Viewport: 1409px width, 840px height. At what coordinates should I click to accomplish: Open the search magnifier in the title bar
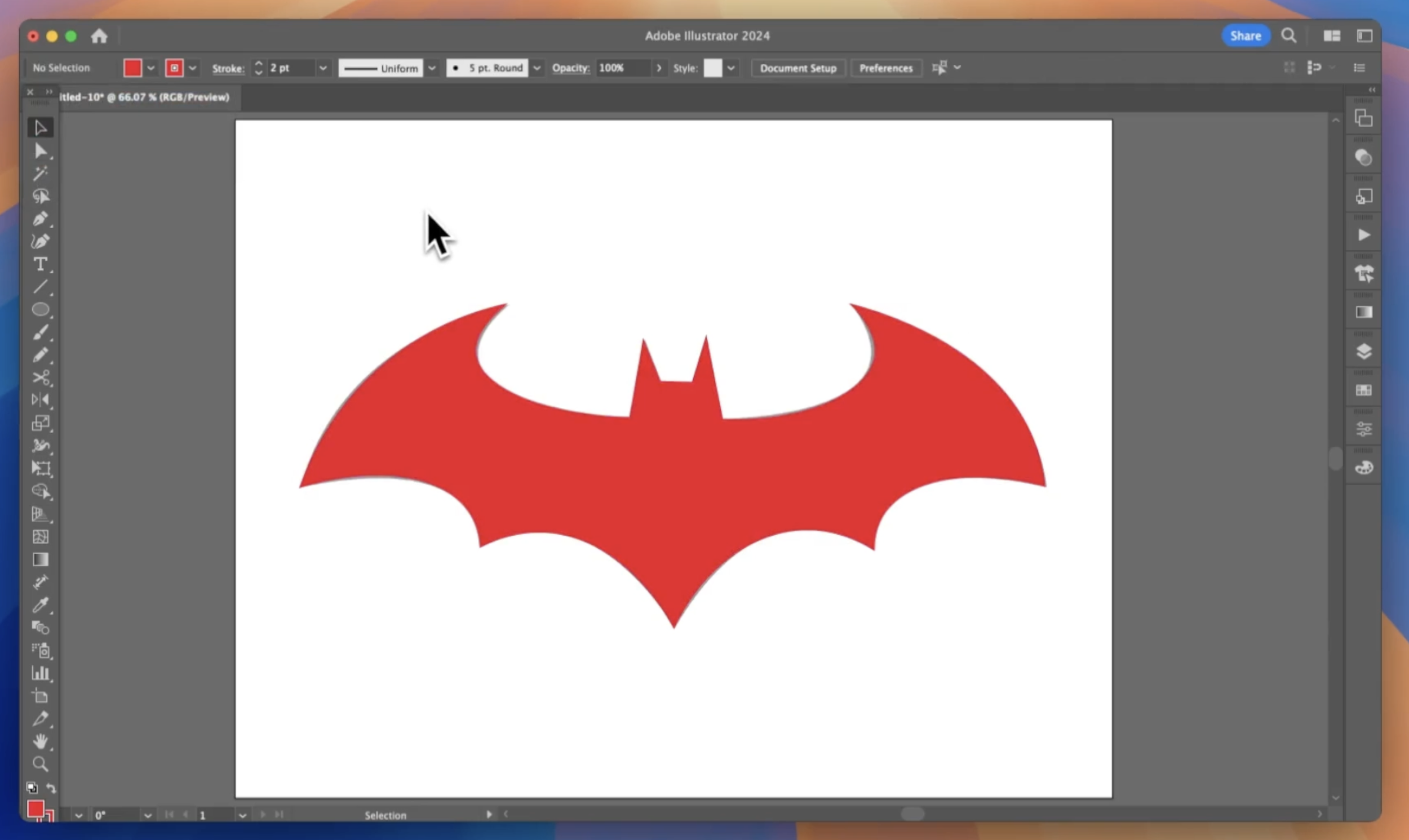[1288, 35]
